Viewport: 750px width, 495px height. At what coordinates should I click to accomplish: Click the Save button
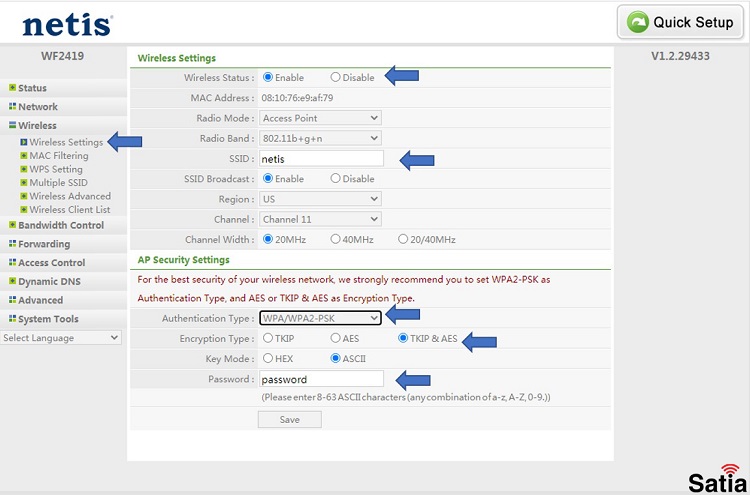click(x=290, y=419)
